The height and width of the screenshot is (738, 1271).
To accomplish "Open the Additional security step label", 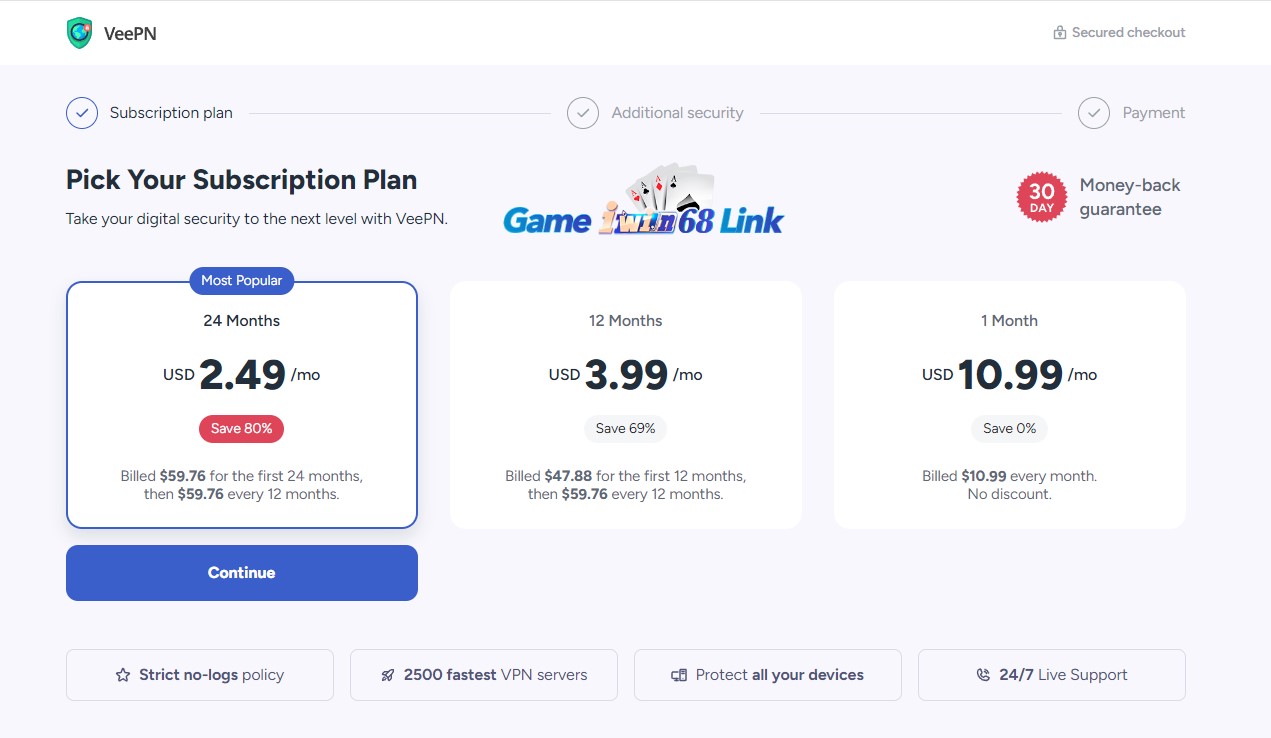I will point(677,113).
